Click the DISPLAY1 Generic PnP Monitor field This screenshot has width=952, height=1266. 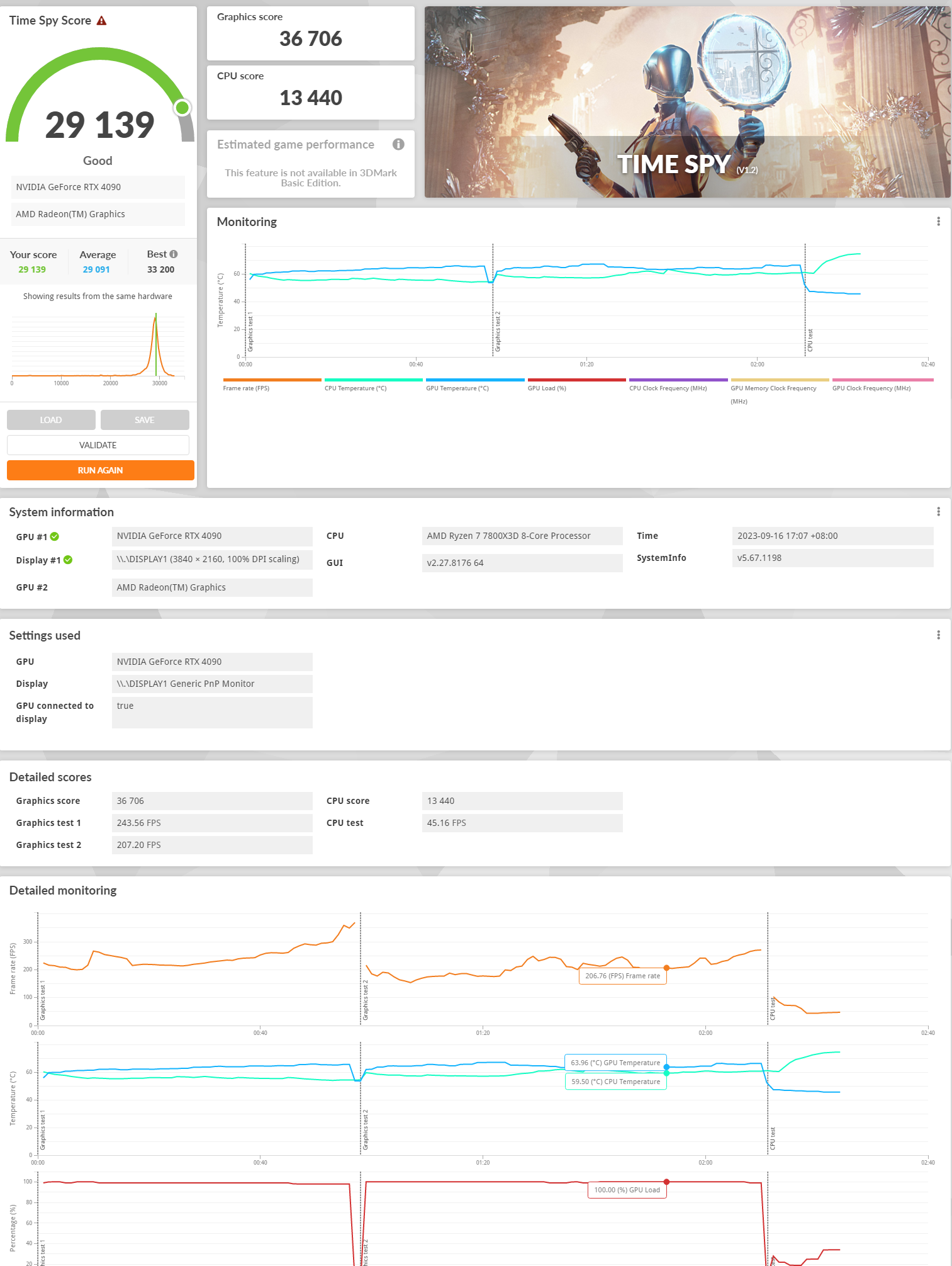coord(212,684)
